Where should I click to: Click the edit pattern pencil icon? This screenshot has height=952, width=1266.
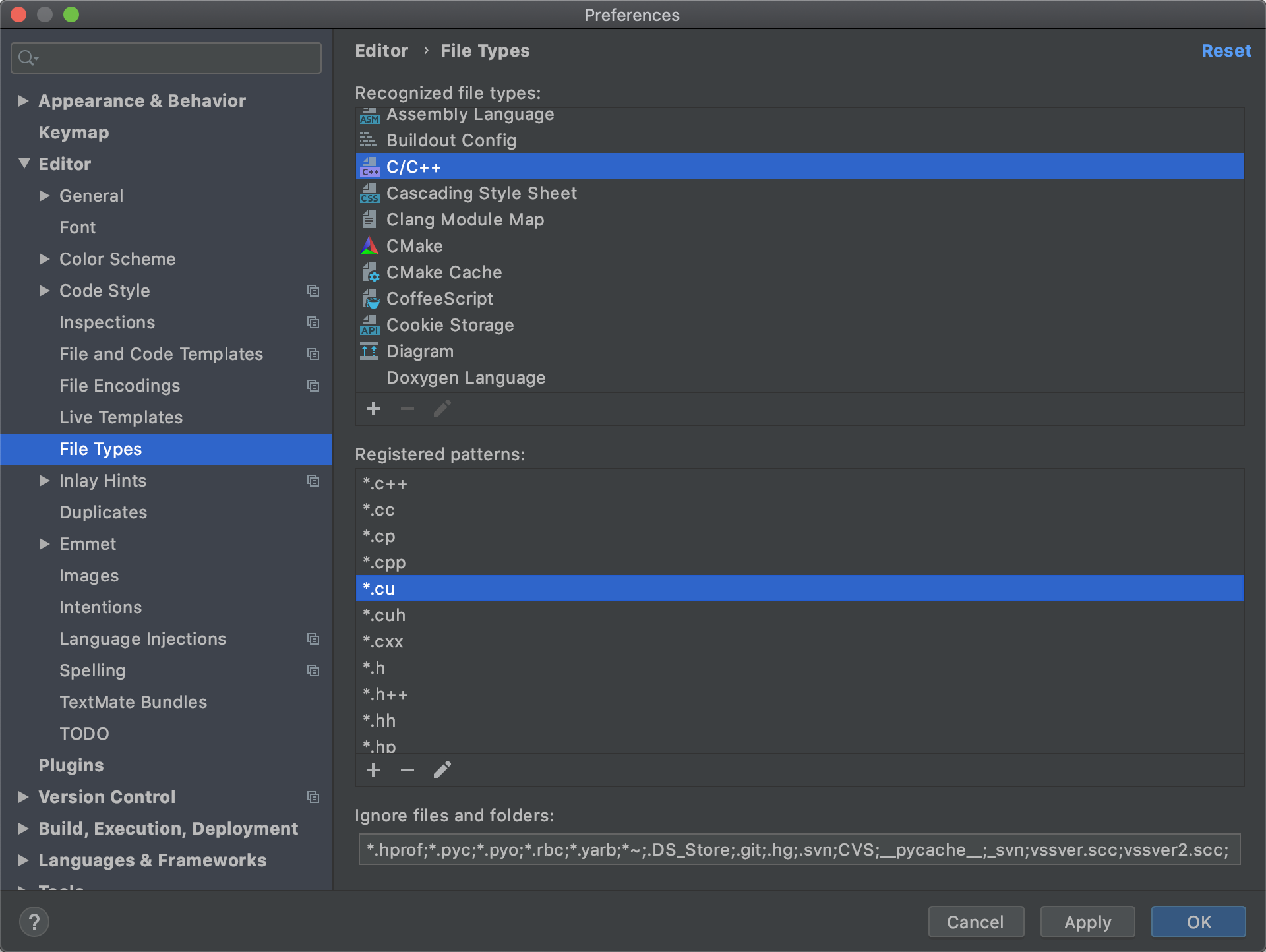(x=442, y=770)
